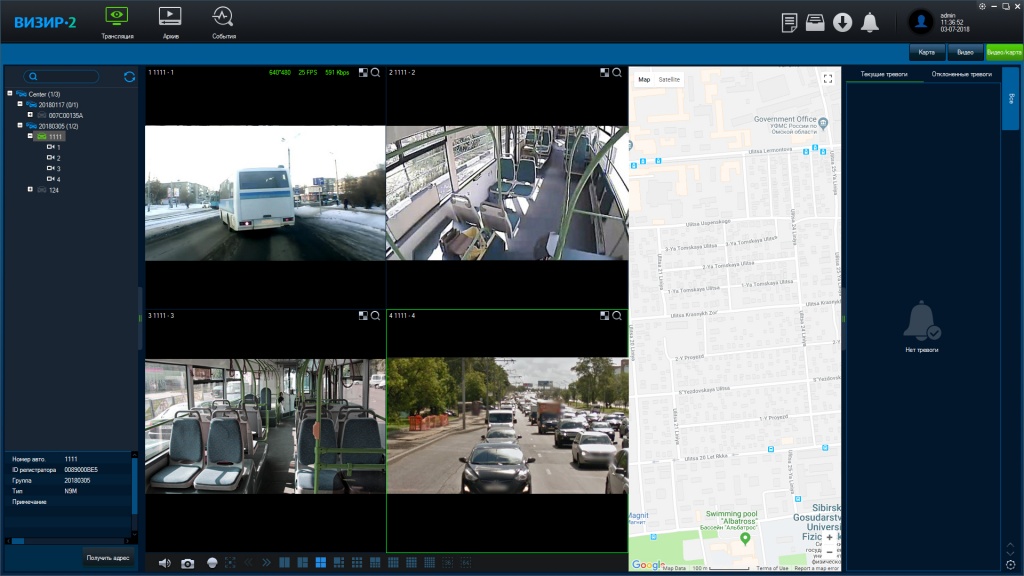Open the Архив (archive) section

[x=170, y=21]
